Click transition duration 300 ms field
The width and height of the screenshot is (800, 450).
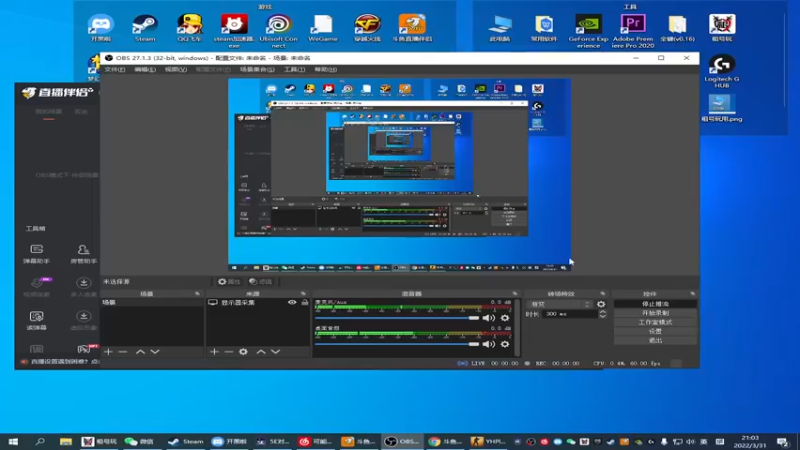(570, 314)
